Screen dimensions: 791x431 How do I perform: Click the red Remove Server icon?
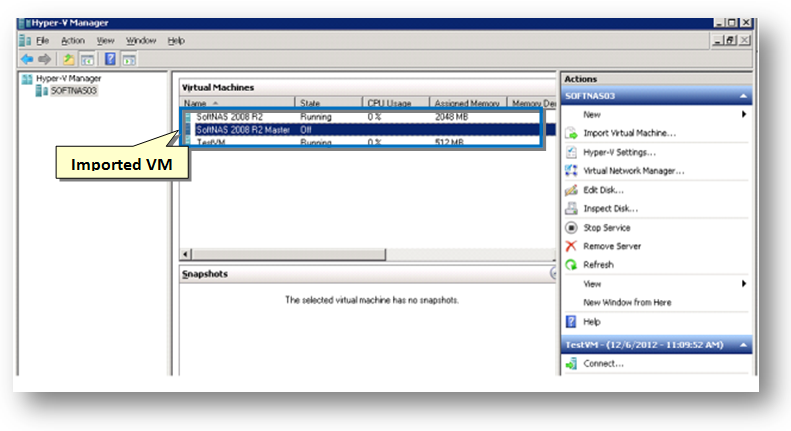click(x=571, y=246)
